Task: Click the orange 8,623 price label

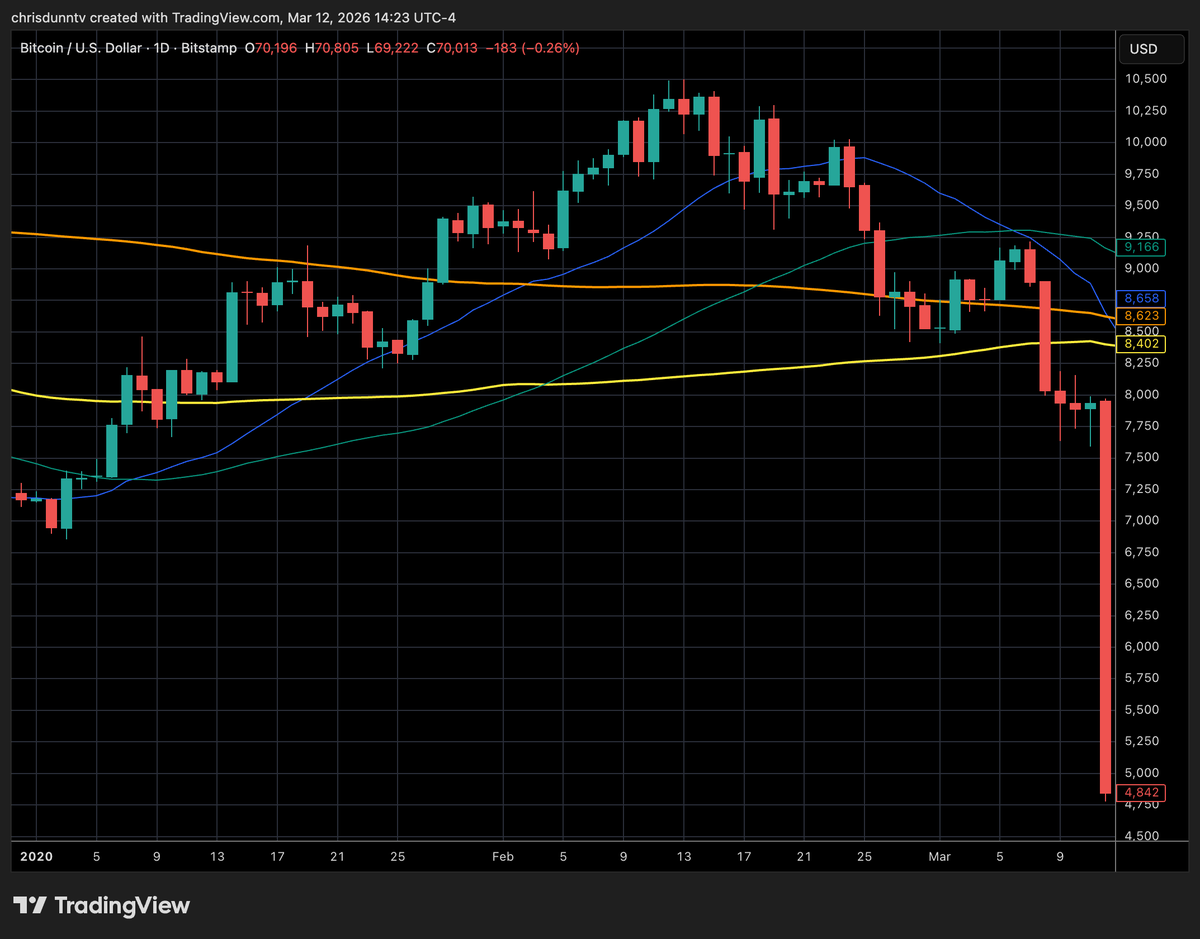Action: tap(1141, 315)
